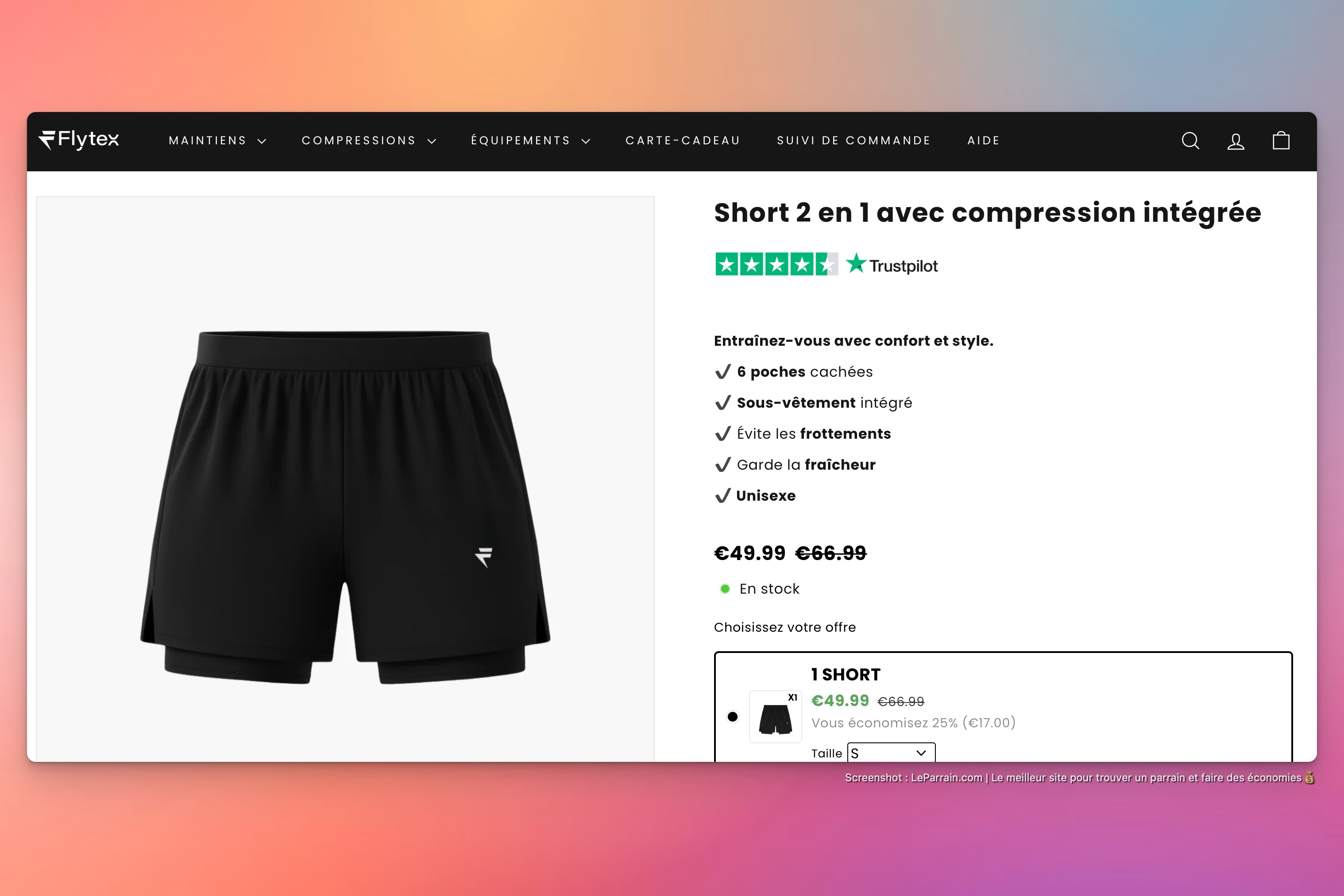Select the 1 SHORT offer radio button

(733, 717)
